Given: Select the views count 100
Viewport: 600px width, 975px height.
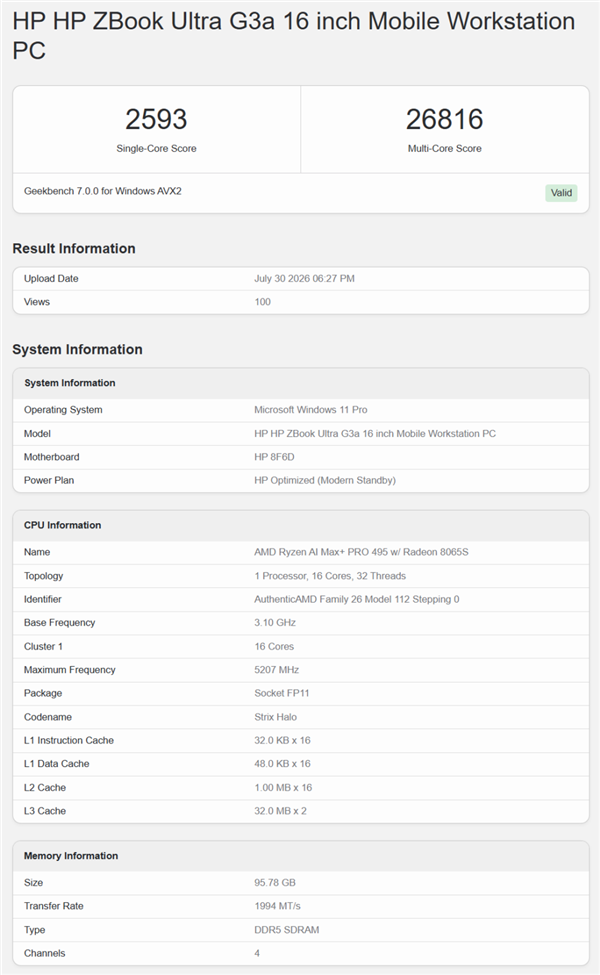Looking at the screenshot, I should [x=262, y=302].
